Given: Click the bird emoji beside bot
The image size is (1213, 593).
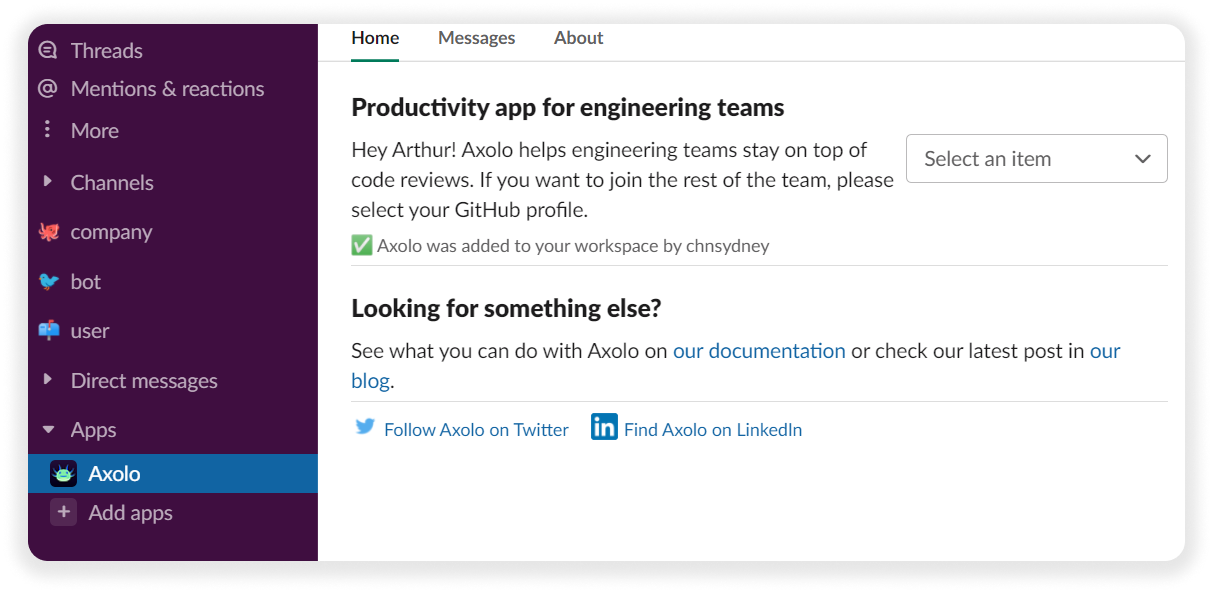Looking at the screenshot, I should [x=49, y=282].
